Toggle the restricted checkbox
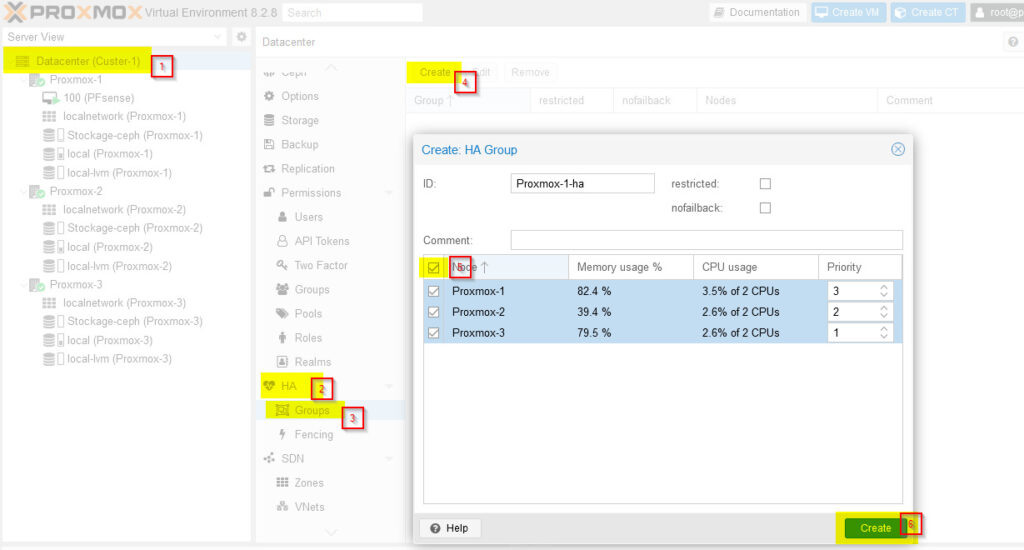Screen dimensions: 1024x550 (765, 184)
